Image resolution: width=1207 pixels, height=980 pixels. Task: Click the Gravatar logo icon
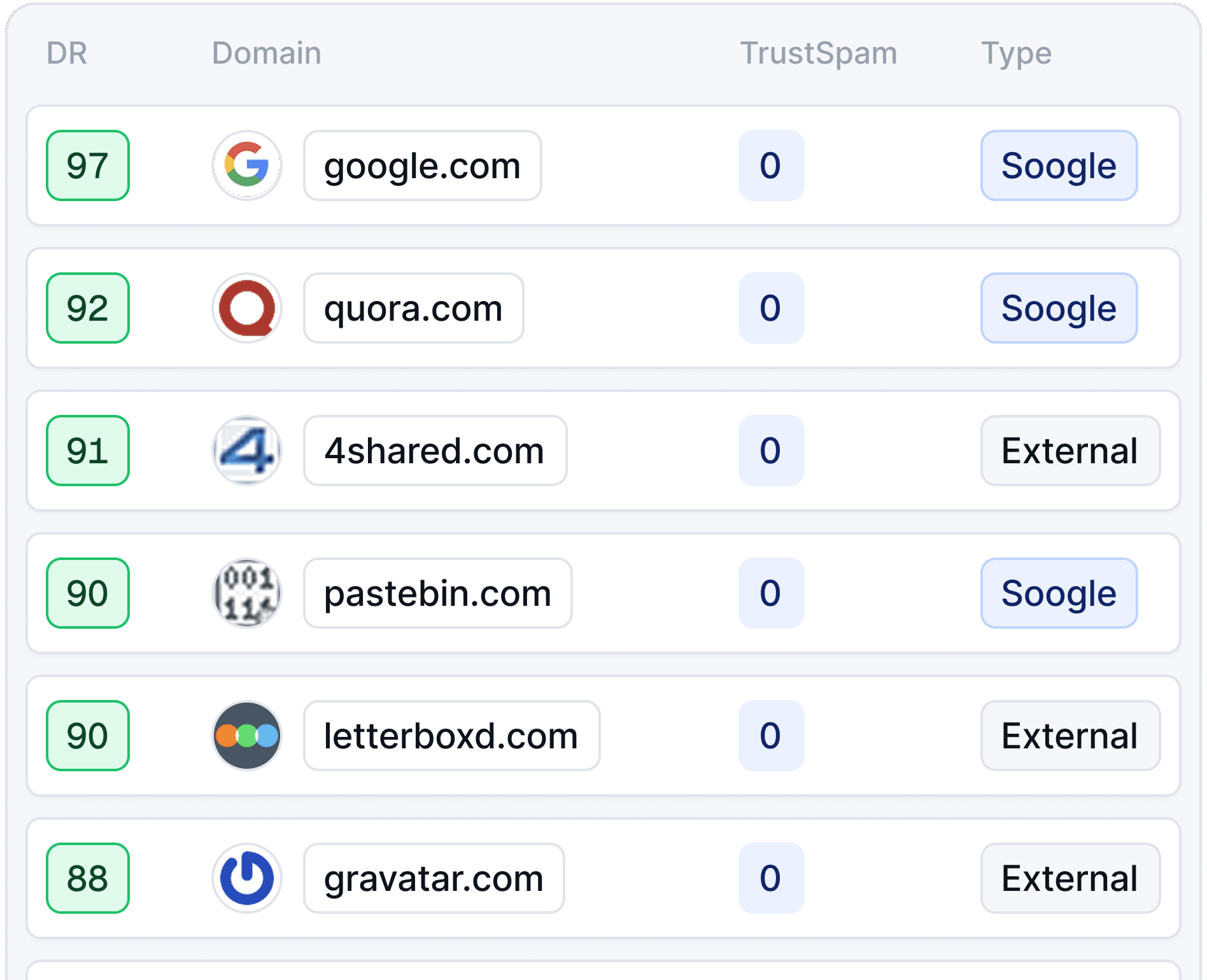247,878
